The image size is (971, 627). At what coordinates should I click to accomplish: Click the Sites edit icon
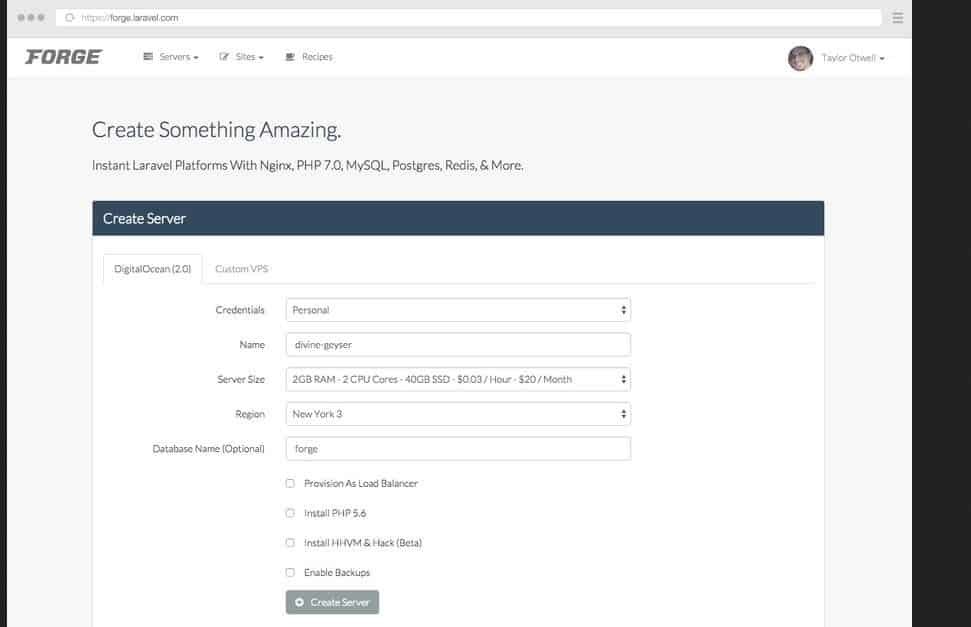point(225,57)
